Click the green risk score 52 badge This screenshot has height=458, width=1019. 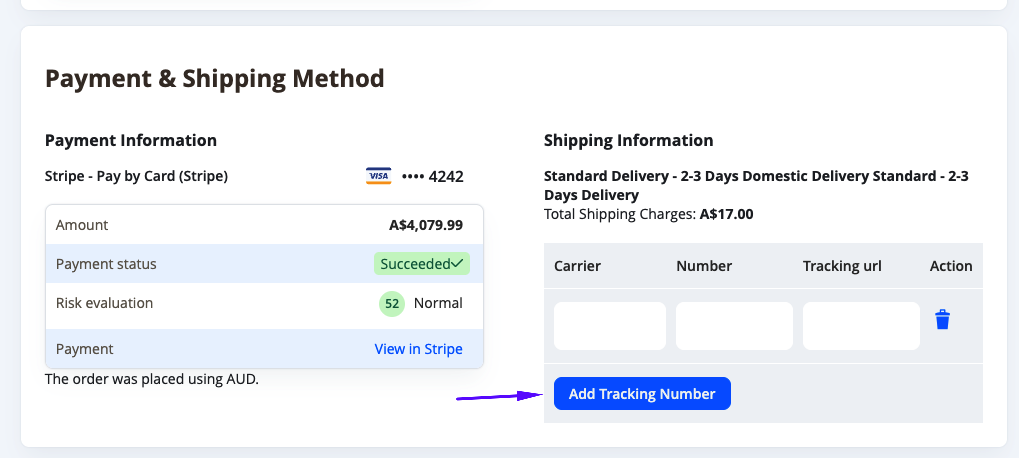[392, 303]
